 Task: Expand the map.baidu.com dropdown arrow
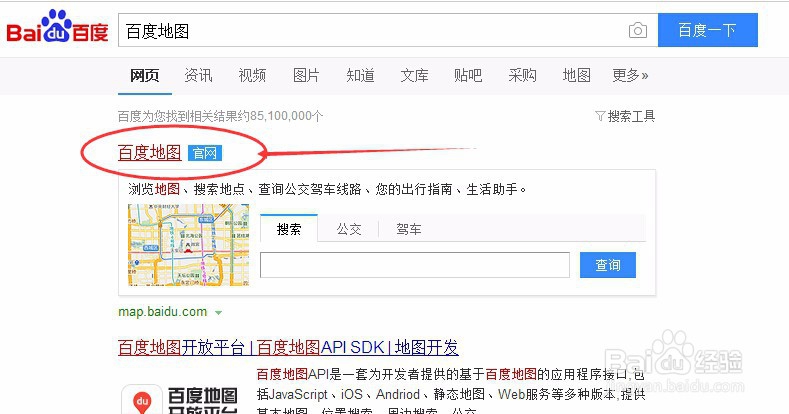coord(218,312)
